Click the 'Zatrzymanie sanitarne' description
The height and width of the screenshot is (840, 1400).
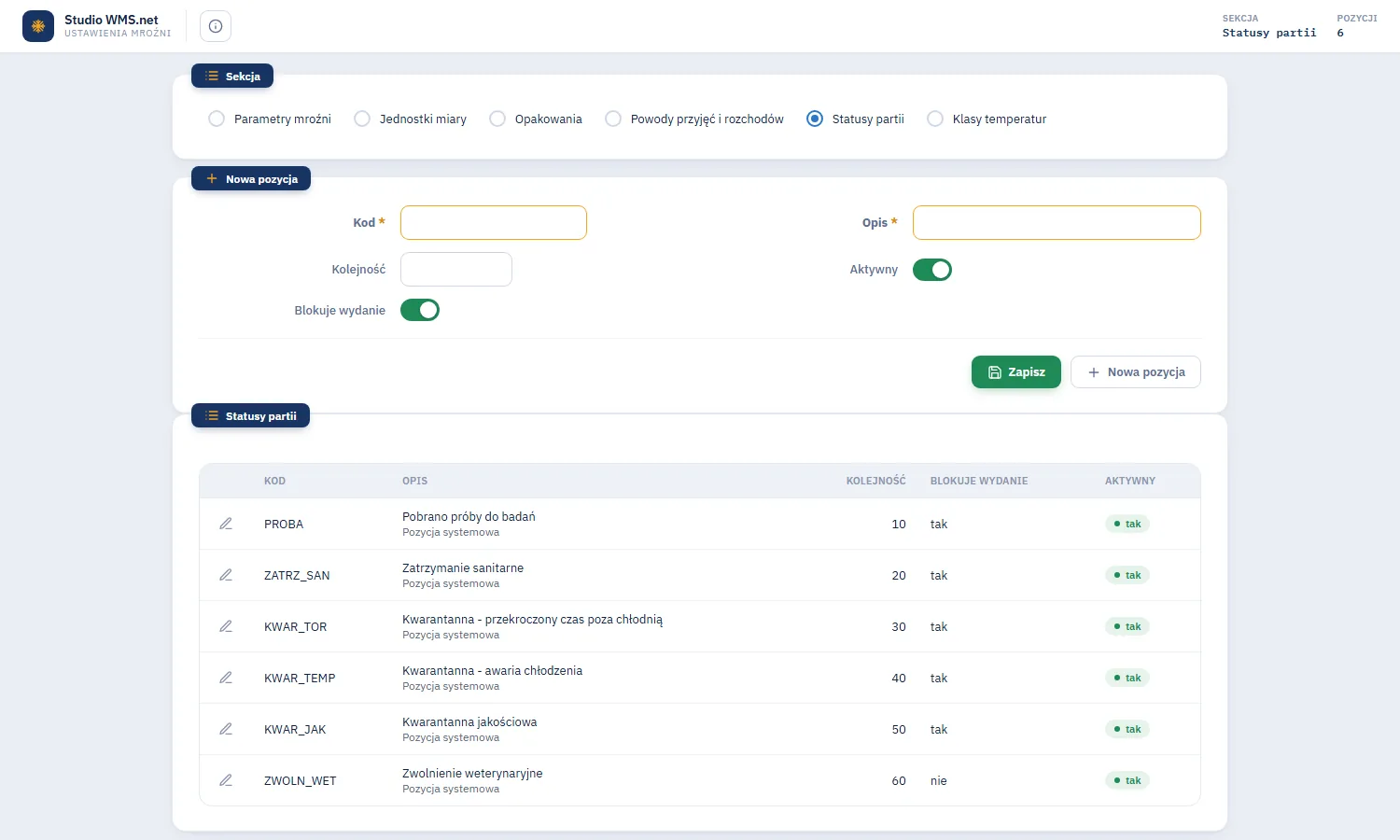pos(463,567)
